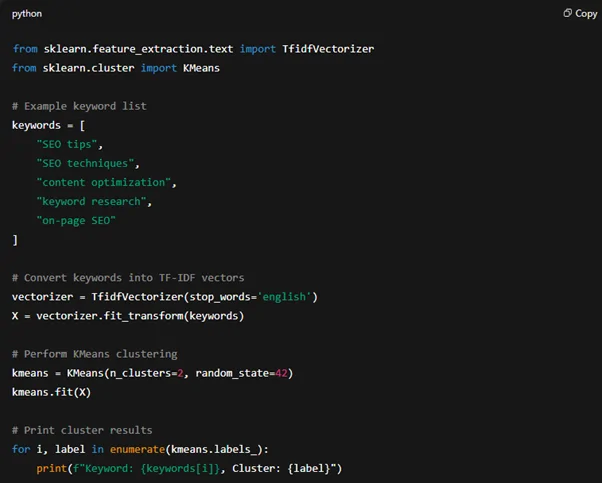Screen dimensions: 602x483
Task: Select the "keyword research" string
Action: point(91,202)
